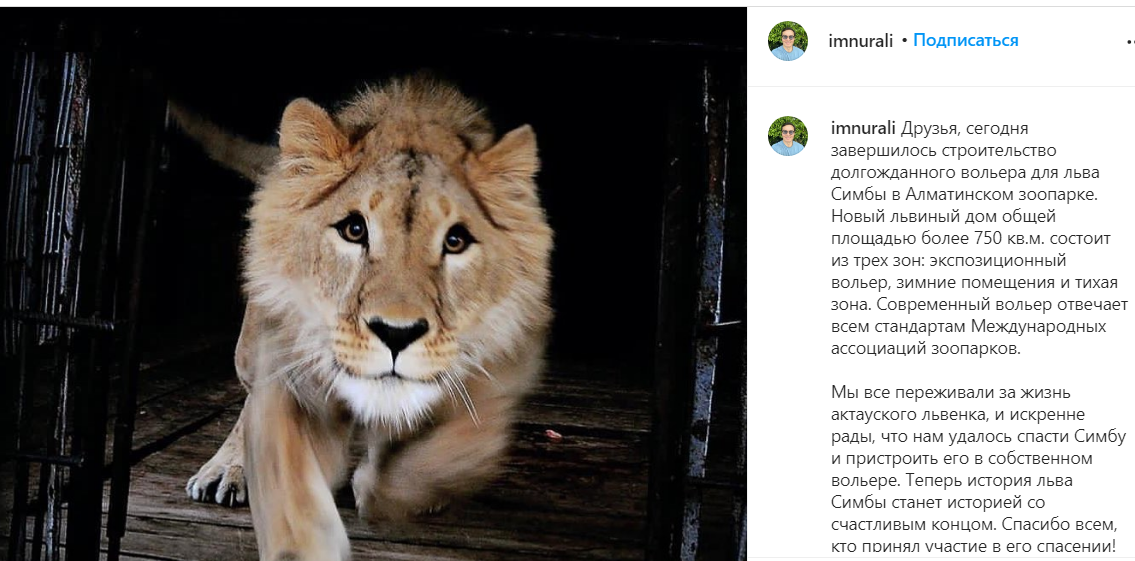The height and width of the screenshot is (561, 1135).
Task: Open the more options dots menu
Action: pos(1130,42)
